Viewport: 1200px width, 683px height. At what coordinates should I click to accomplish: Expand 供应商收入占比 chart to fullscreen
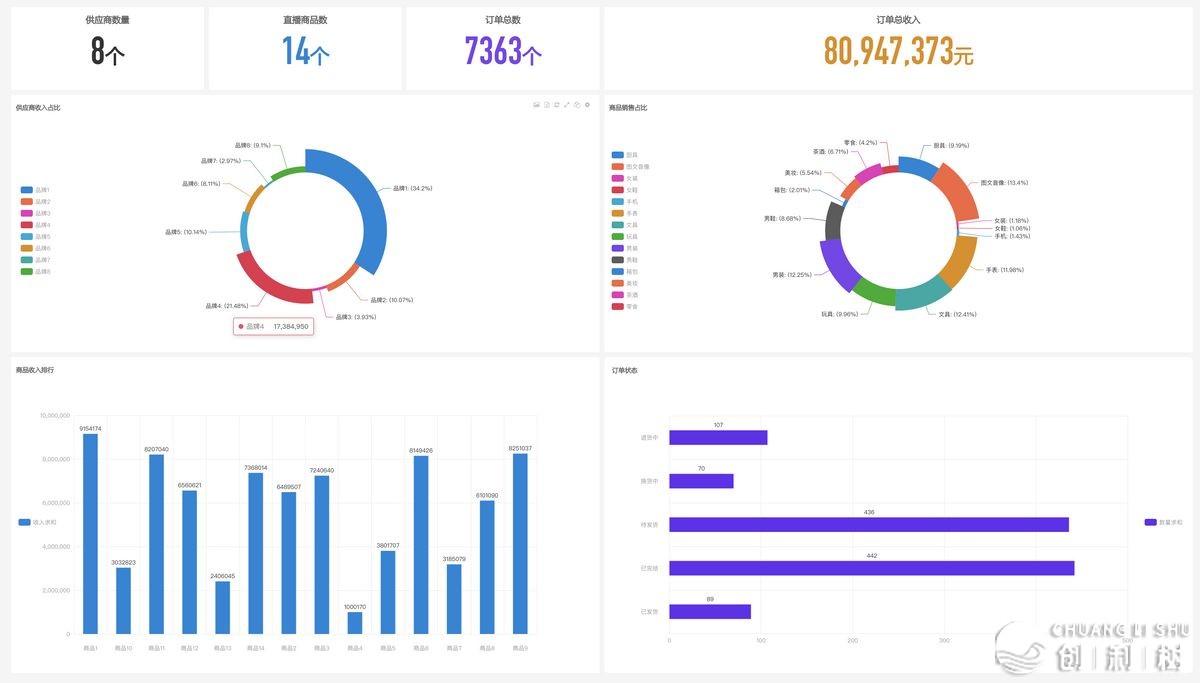566,105
